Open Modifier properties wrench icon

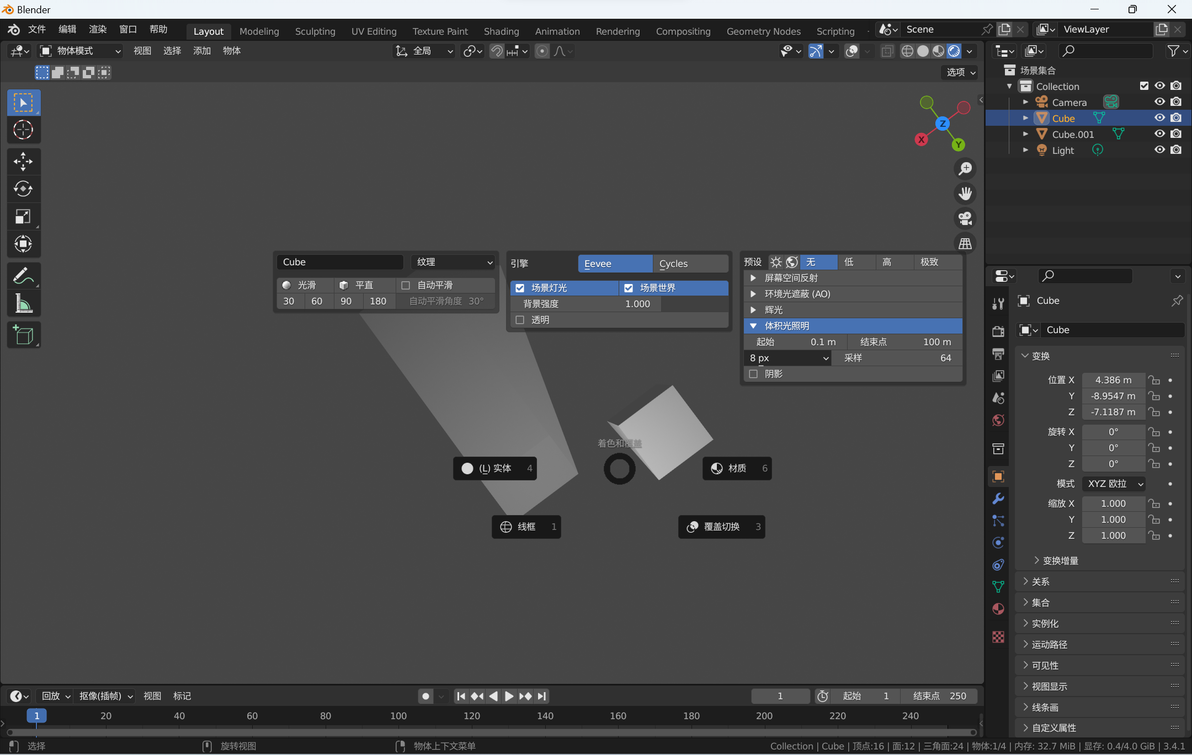(998, 499)
